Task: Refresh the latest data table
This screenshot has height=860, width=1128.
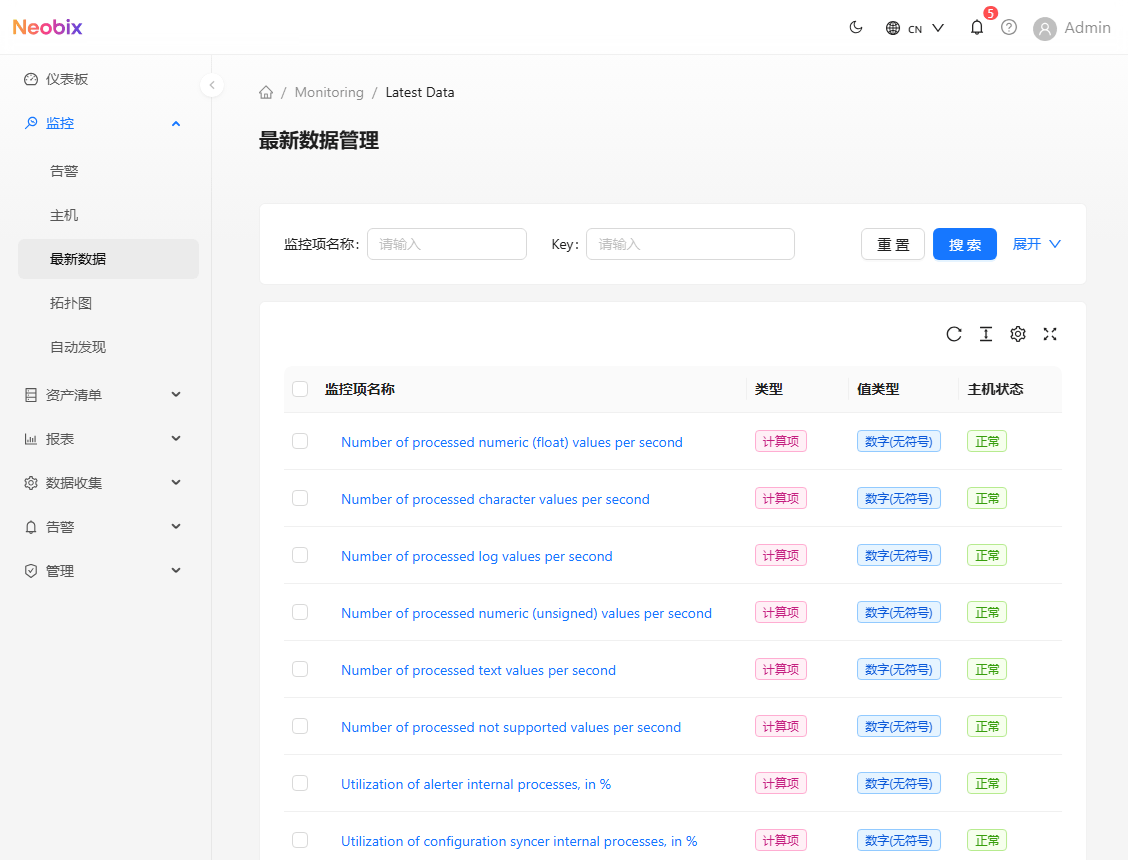Action: coord(954,334)
